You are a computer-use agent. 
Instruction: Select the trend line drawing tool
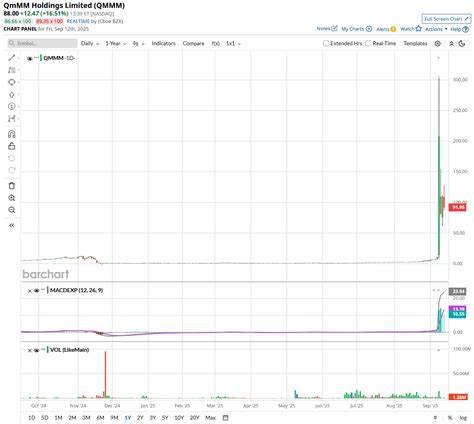(x=12, y=58)
